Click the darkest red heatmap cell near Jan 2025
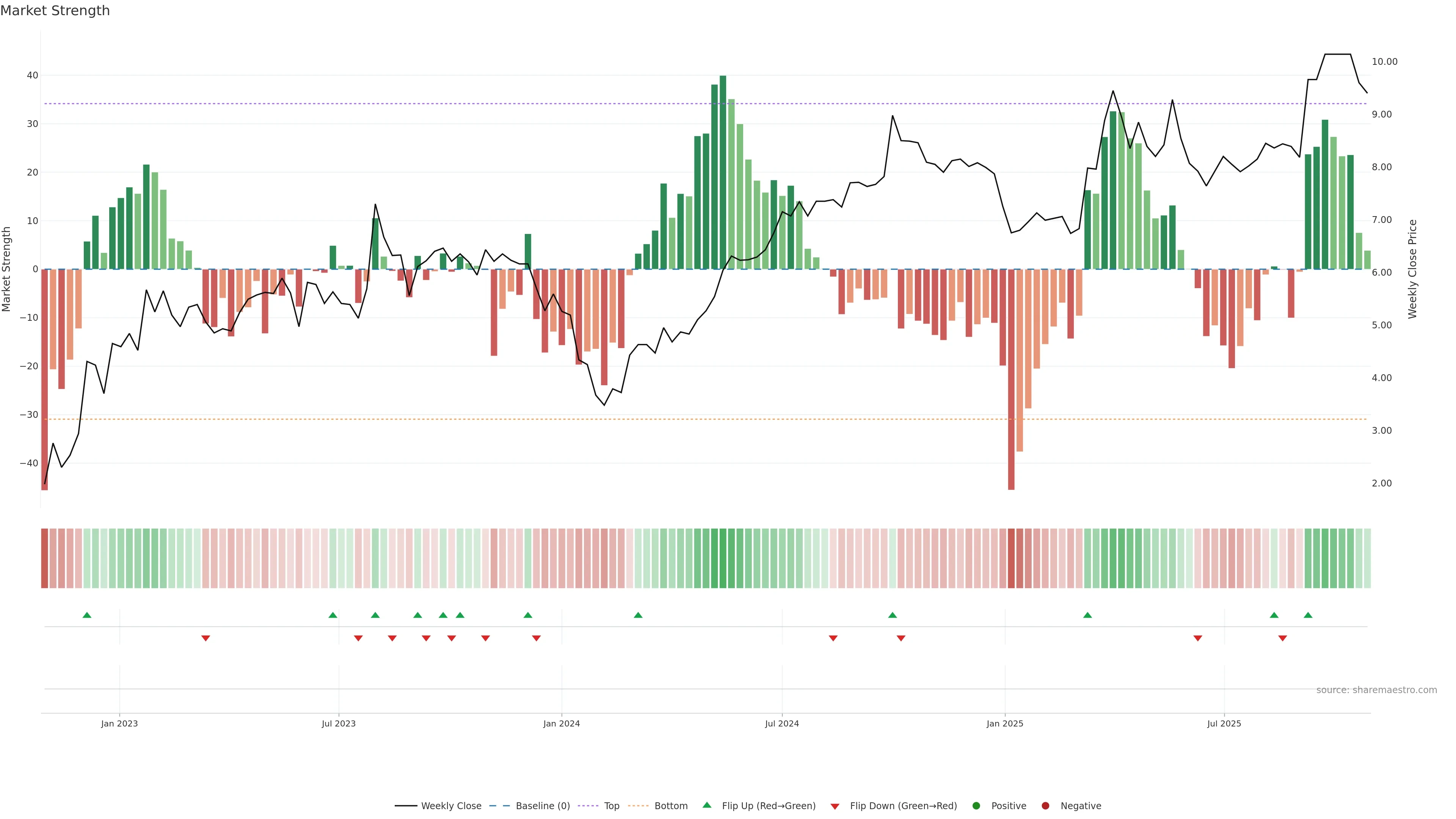Screen dimensions: 1456x819 point(1011,559)
